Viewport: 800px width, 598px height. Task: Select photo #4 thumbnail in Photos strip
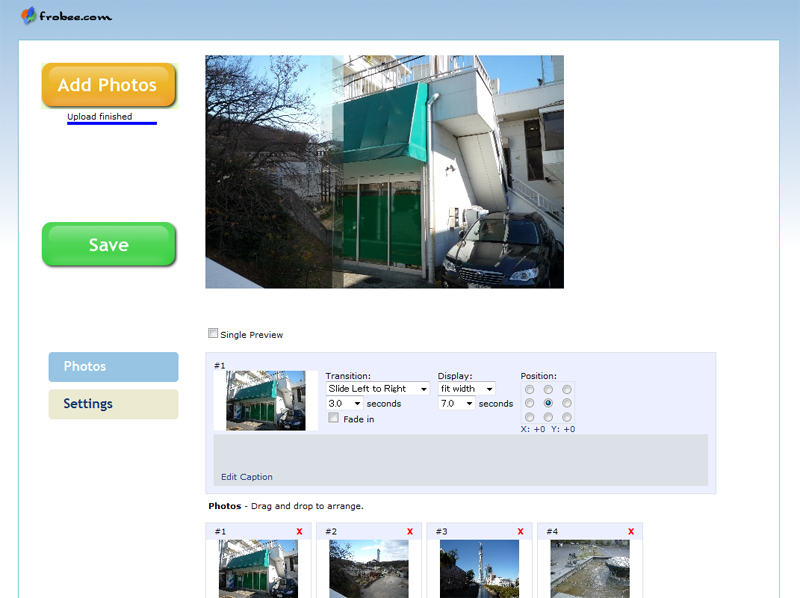coord(590,569)
